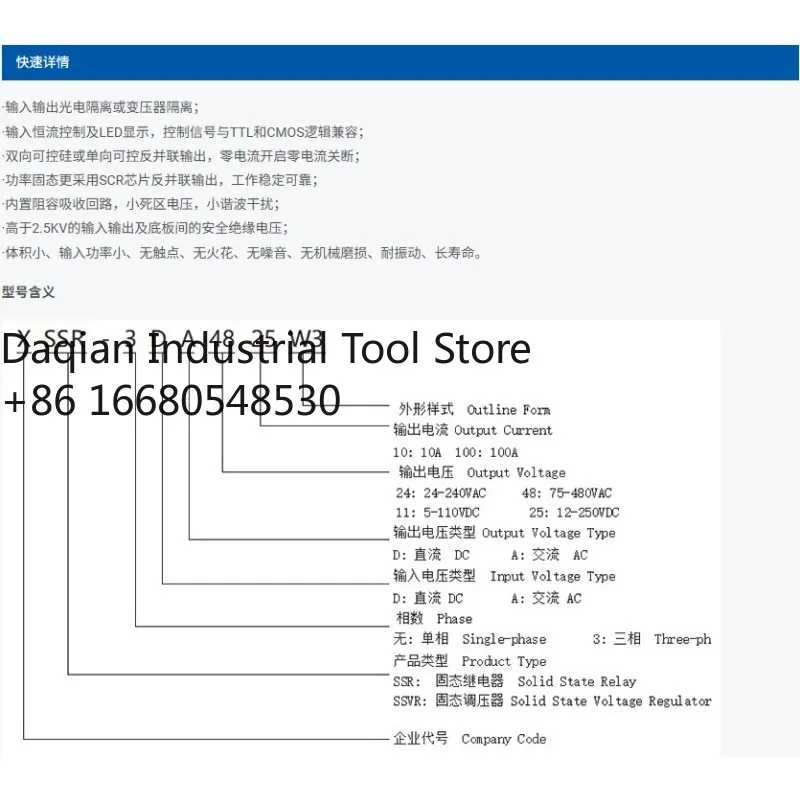Select the '输入电压类型 Input Voltage Type' label
The height and width of the screenshot is (800, 800).
[x=504, y=576]
